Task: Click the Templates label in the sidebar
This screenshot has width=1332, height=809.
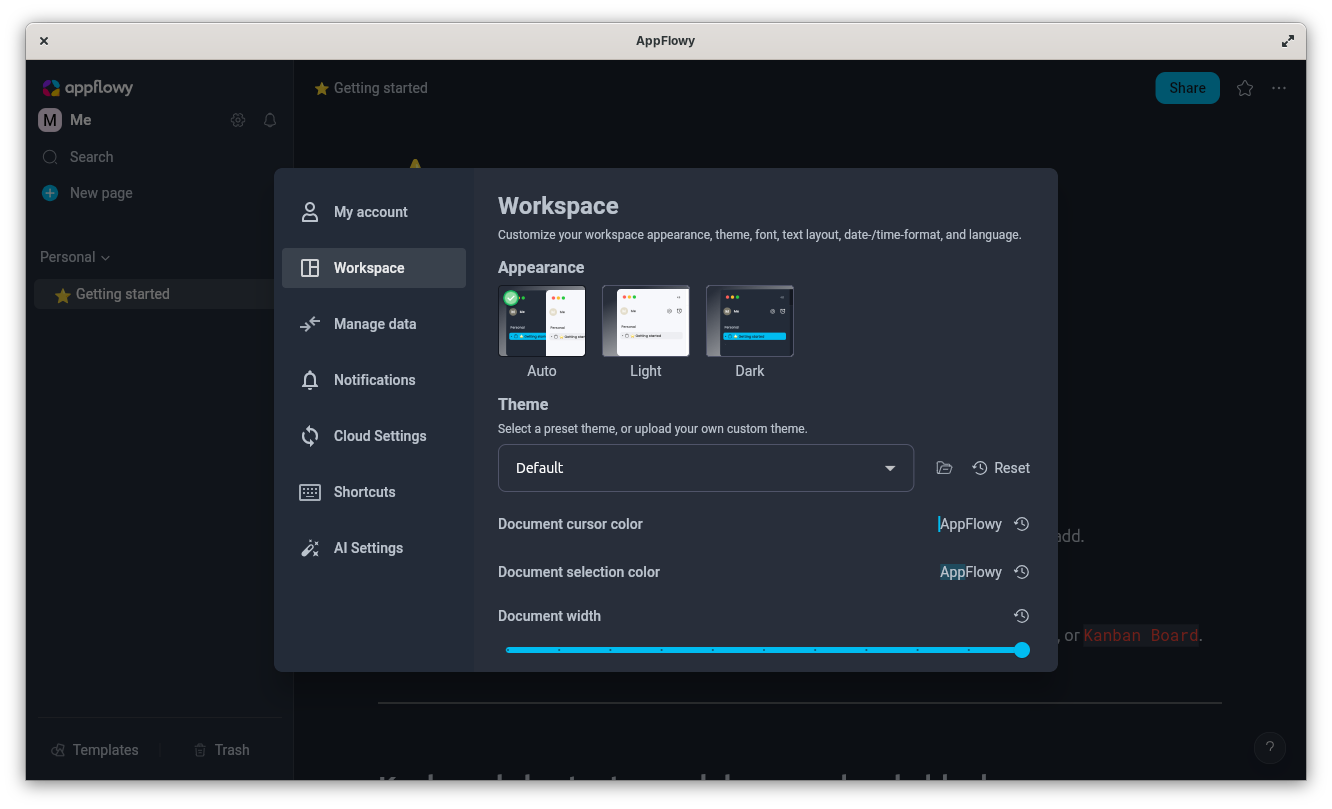Action: pos(105,750)
